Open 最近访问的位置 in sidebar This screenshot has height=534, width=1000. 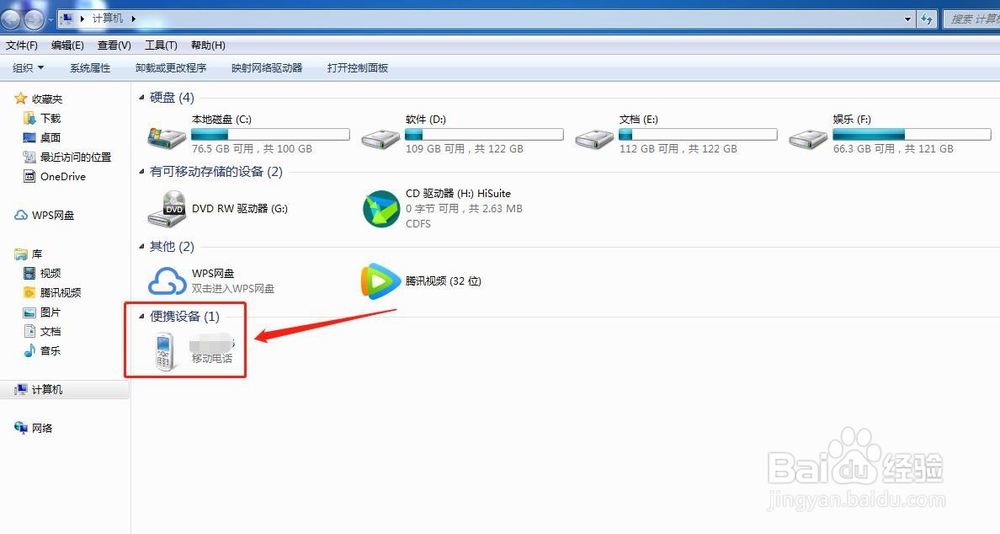[67, 157]
